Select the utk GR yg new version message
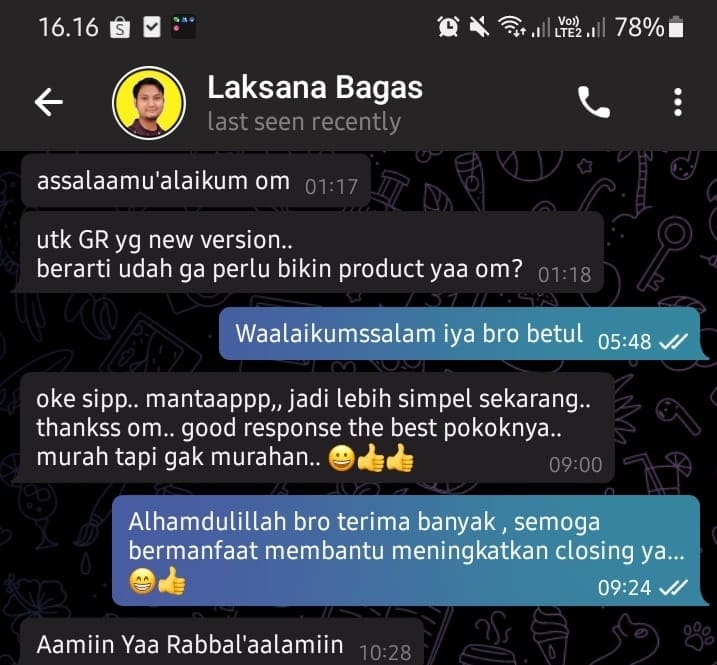 click(x=312, y=253)
